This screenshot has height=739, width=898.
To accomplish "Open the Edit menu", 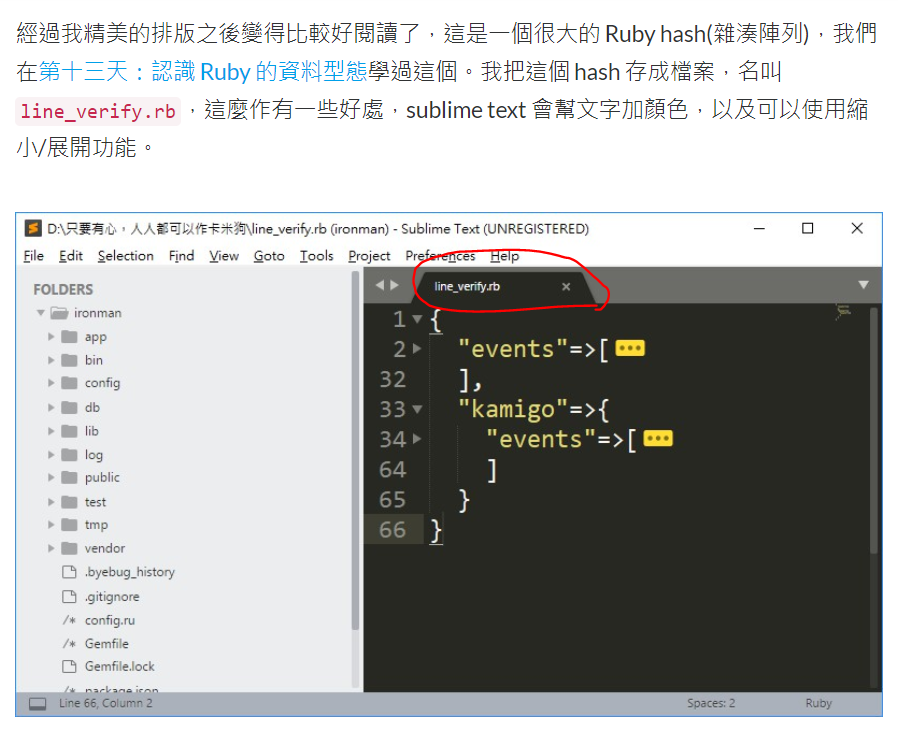I will [x=70, y=255].
